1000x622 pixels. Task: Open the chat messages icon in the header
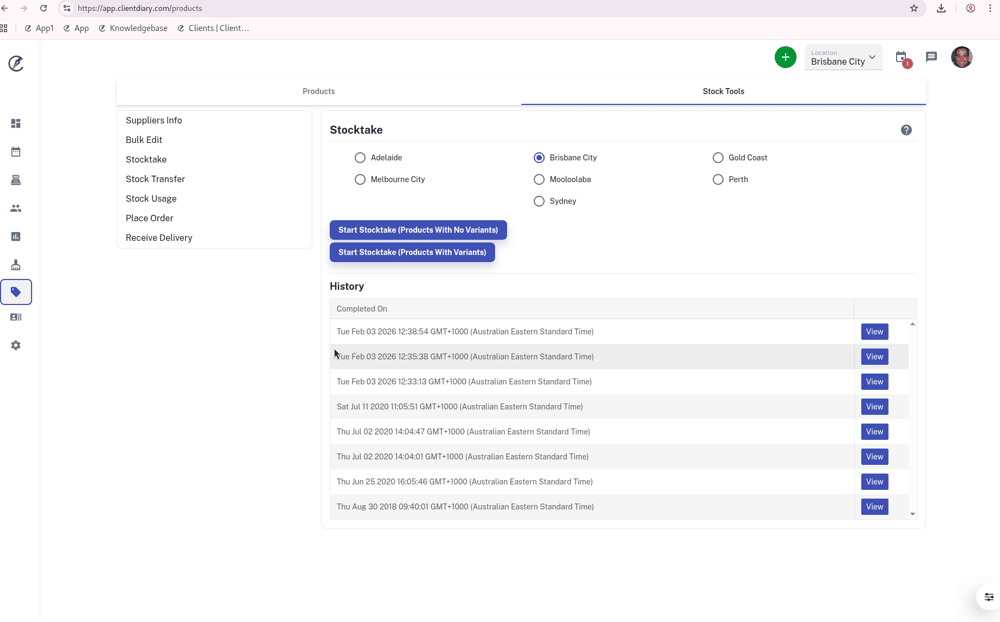(931, 58)
